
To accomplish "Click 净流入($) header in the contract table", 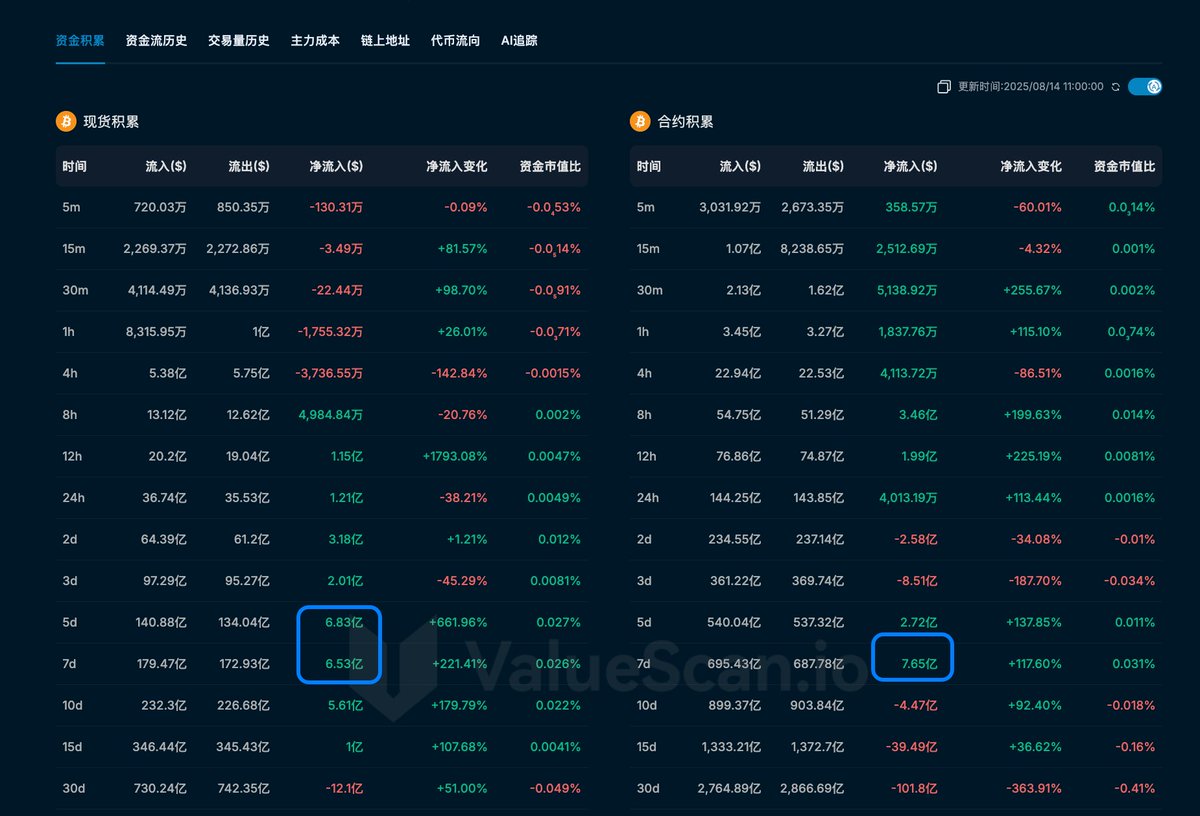I will (910, 167).
